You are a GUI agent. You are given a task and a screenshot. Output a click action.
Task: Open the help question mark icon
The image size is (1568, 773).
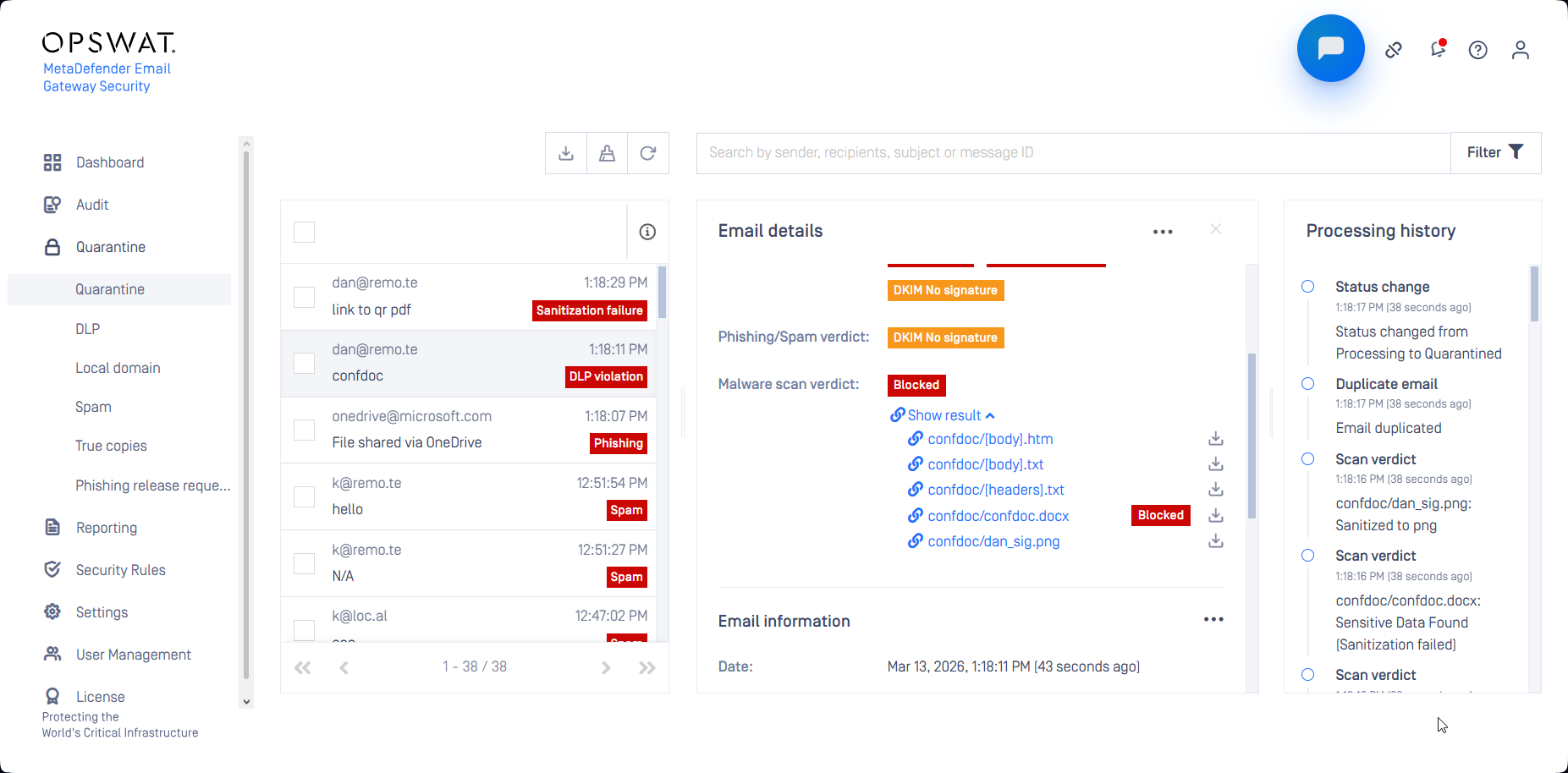pos(1477,50)
